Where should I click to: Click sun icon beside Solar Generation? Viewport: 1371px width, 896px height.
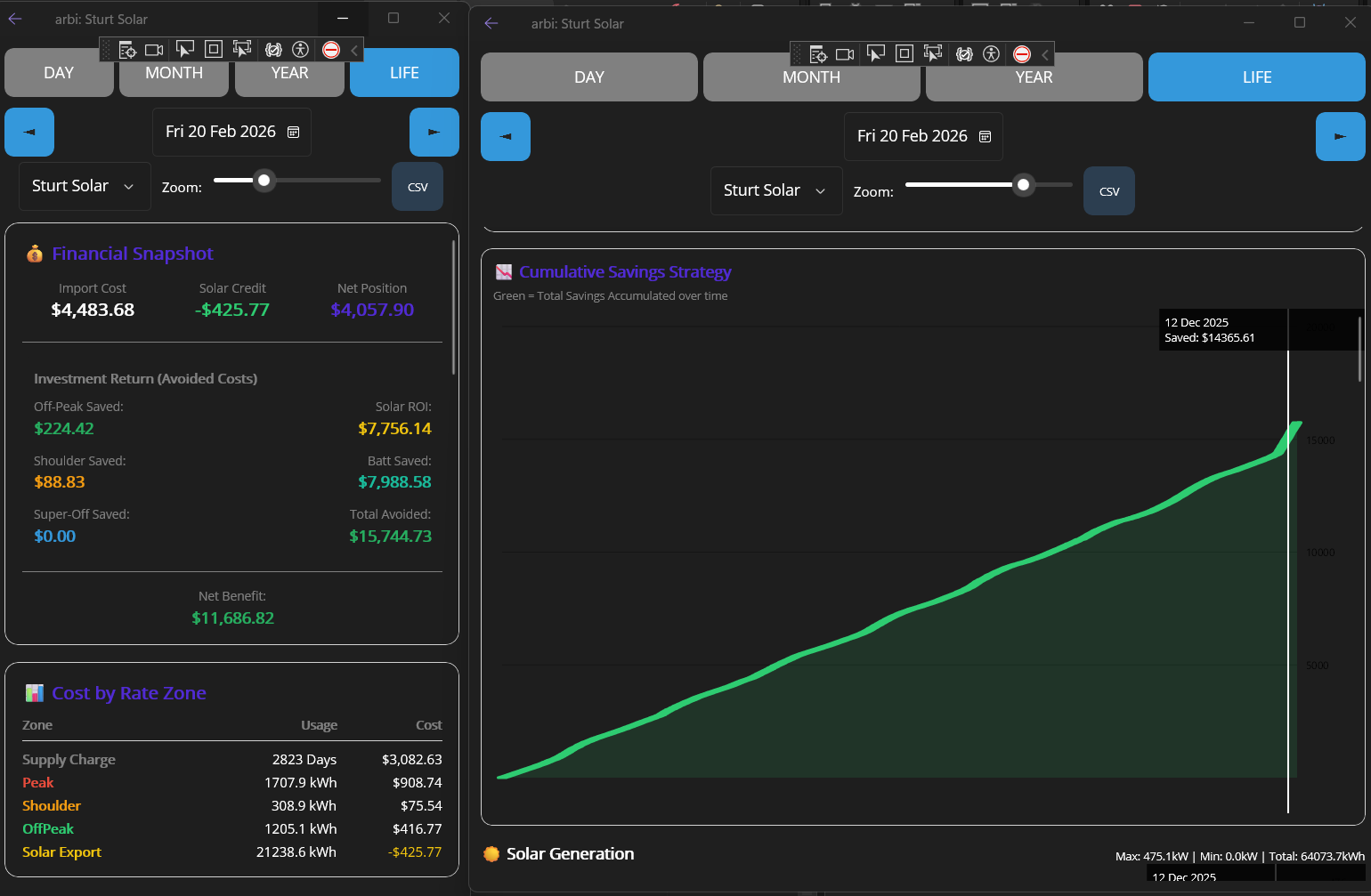[x=491, y=854]
